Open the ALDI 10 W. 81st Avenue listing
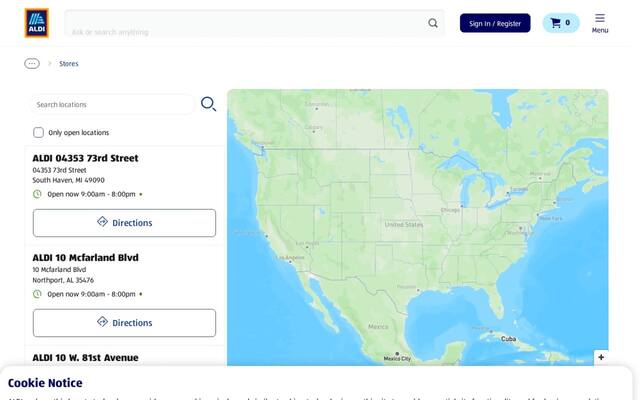This screenshot has width=640, height=400. [x=85, y=358]
